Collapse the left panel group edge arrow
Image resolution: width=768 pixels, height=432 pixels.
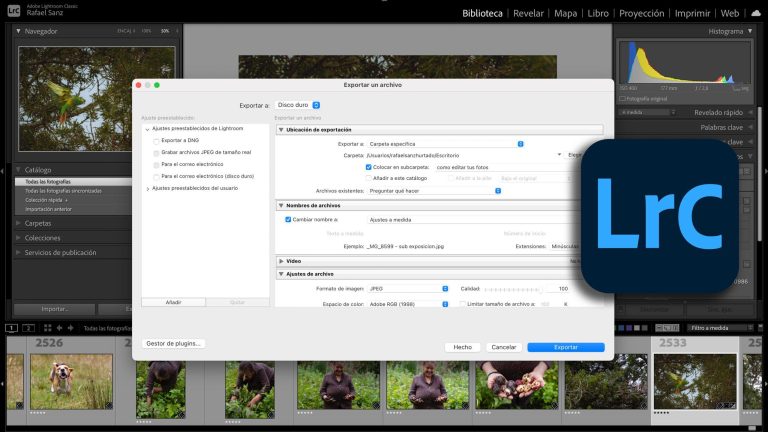point(2,171)
